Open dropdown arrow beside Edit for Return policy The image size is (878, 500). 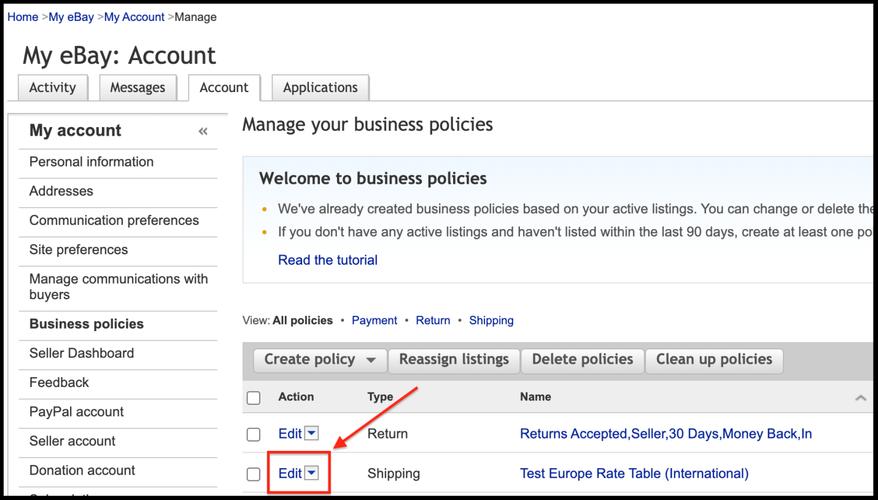(312, 433)
